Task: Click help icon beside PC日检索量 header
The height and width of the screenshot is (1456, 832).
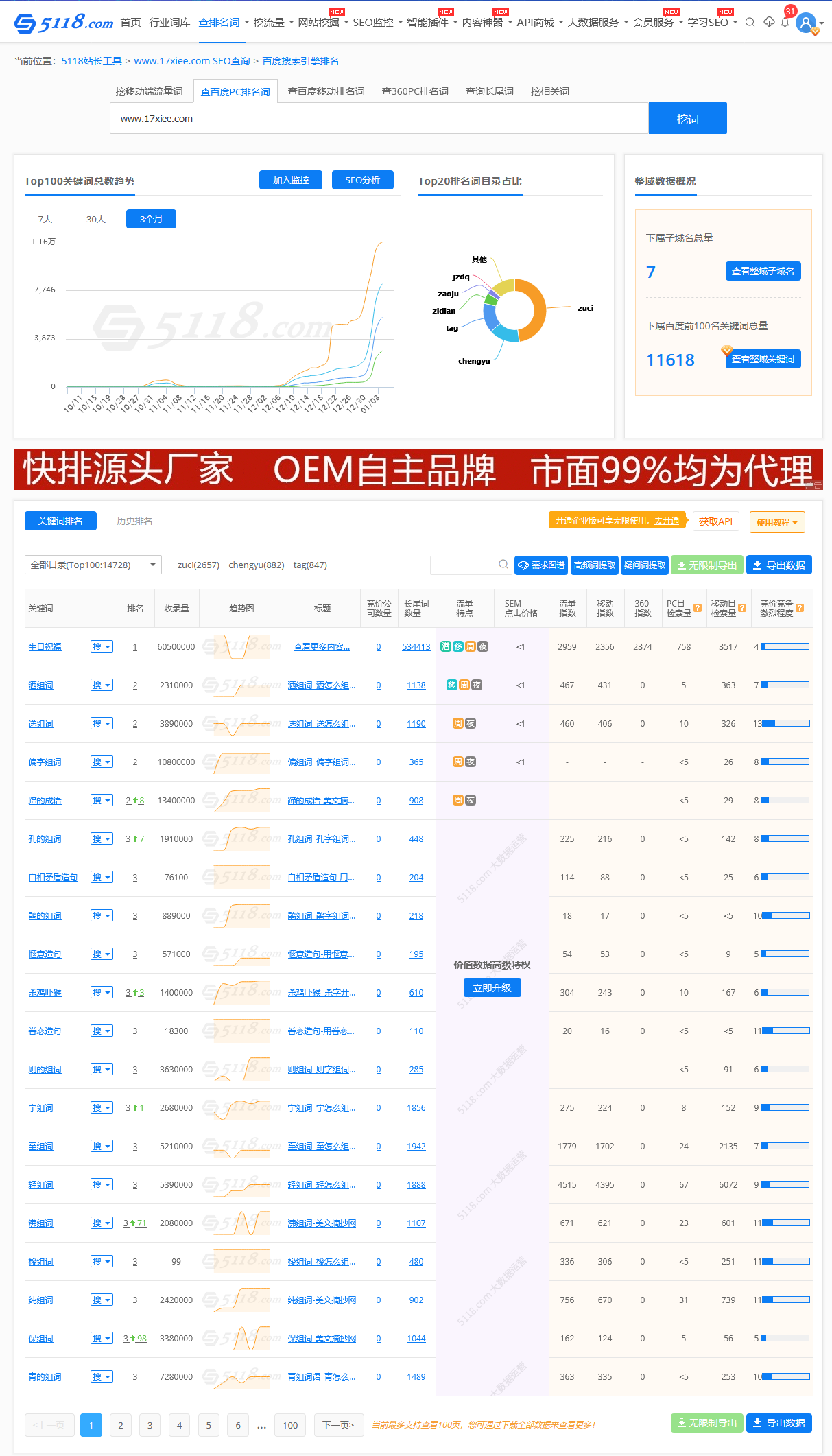Action: (x=698, y=608)
